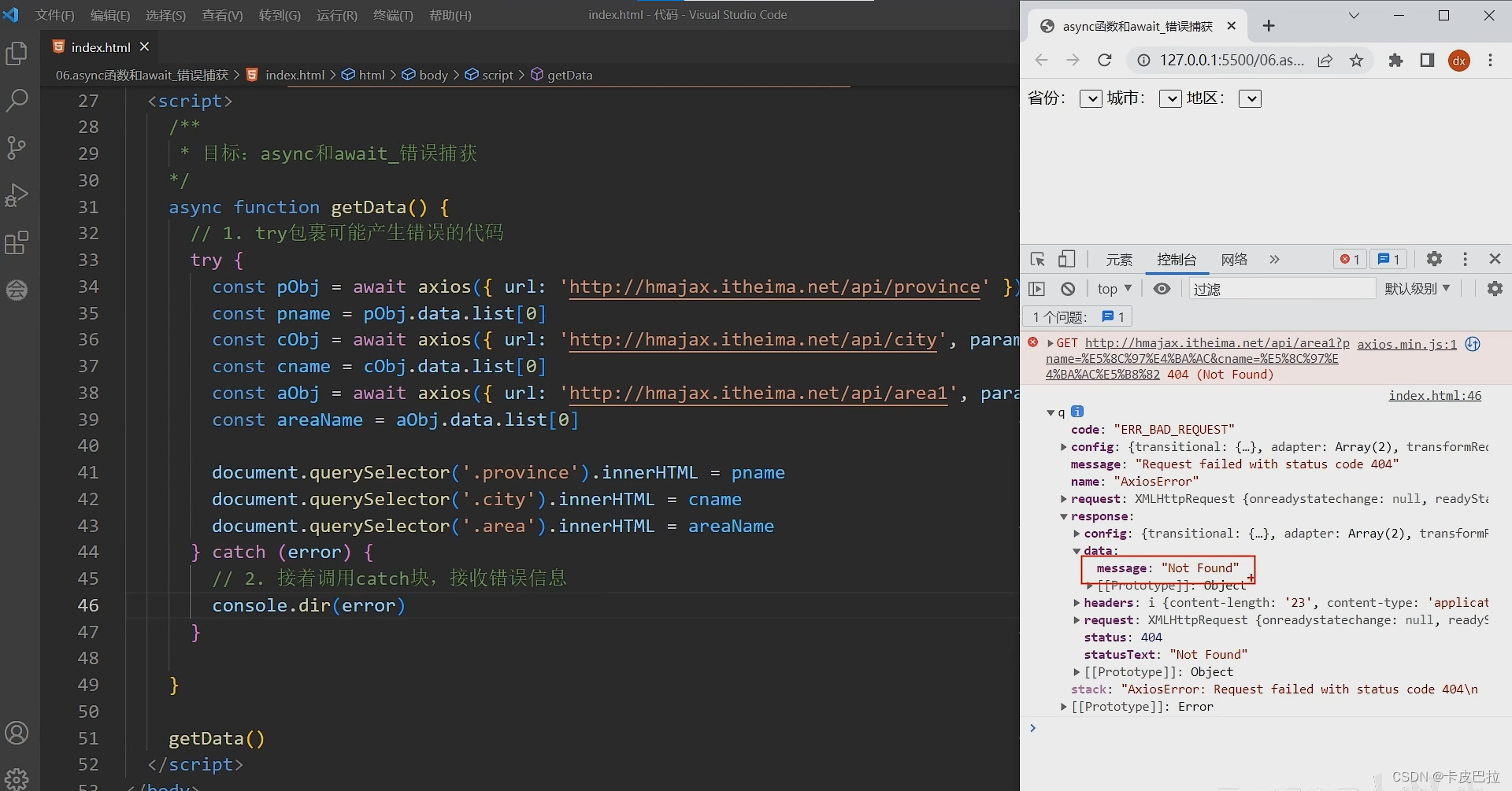Expand the headers property

tap(1077, 603)
